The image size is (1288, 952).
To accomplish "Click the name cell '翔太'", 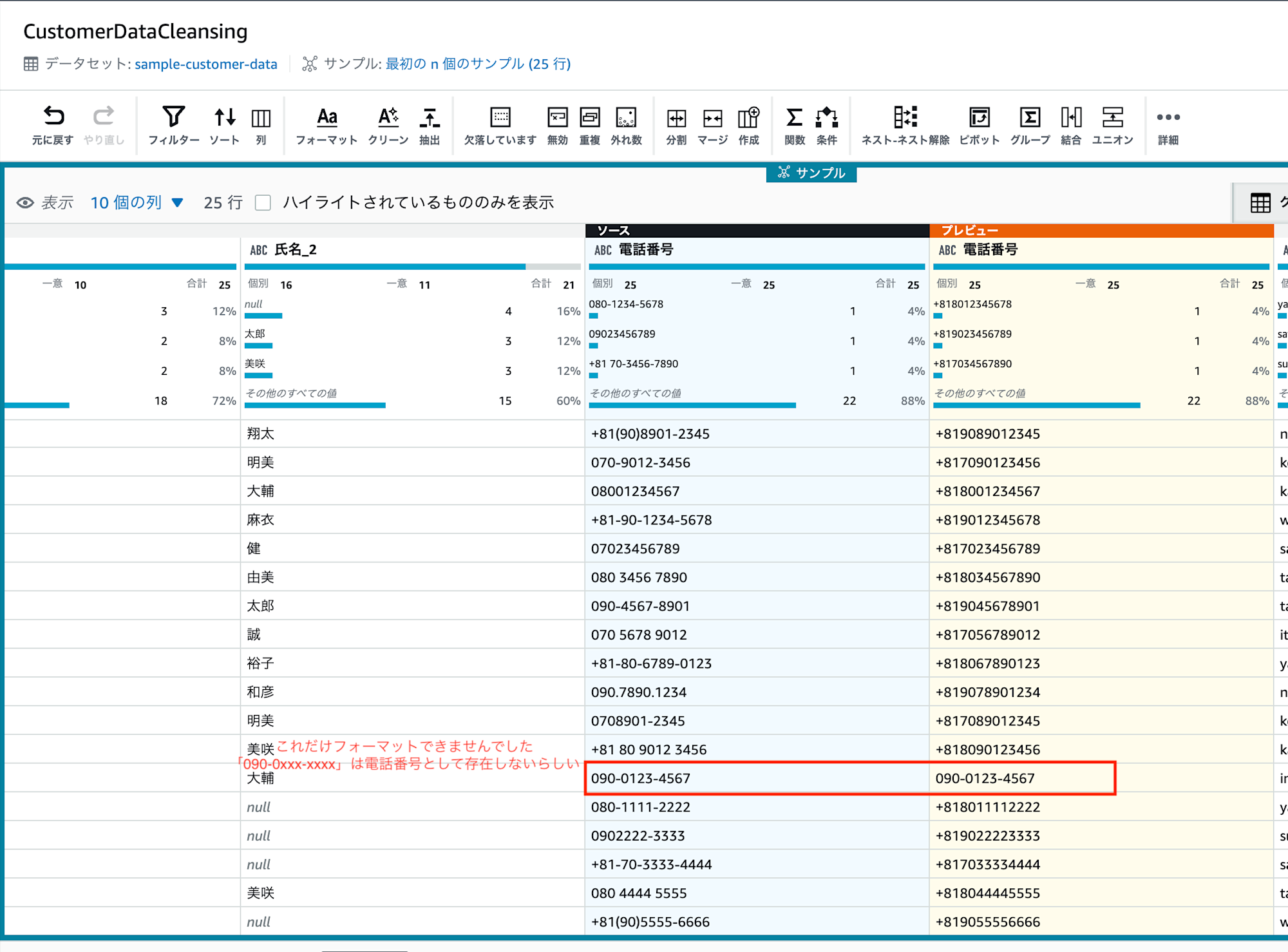I will (412, 433).
